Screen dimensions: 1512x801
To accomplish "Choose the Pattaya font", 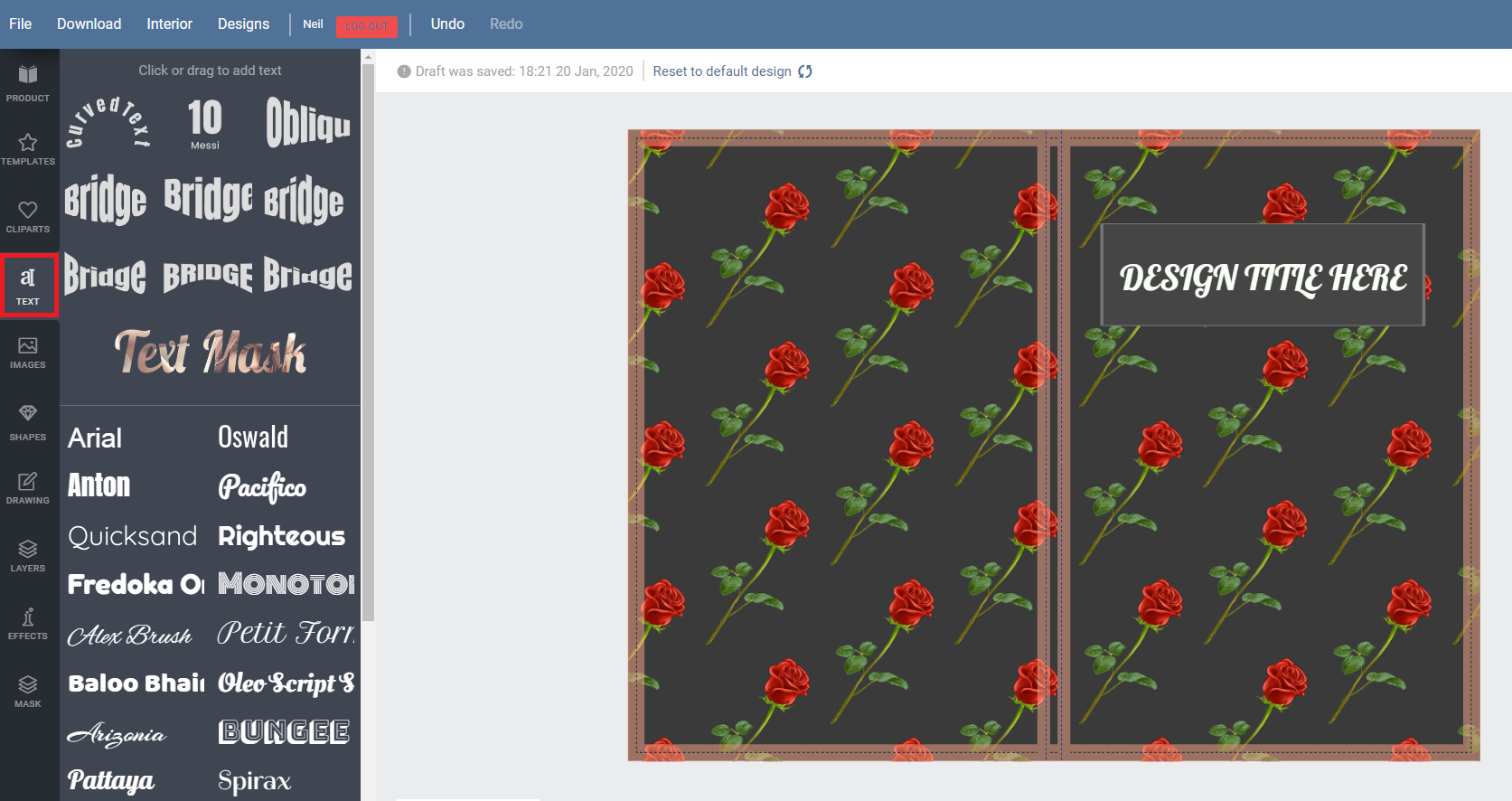I will (111, 780).
